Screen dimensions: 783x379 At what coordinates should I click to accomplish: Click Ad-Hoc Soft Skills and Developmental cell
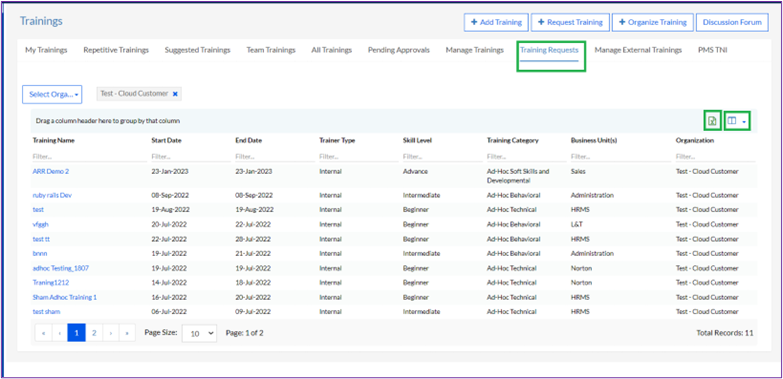(518, 176)
